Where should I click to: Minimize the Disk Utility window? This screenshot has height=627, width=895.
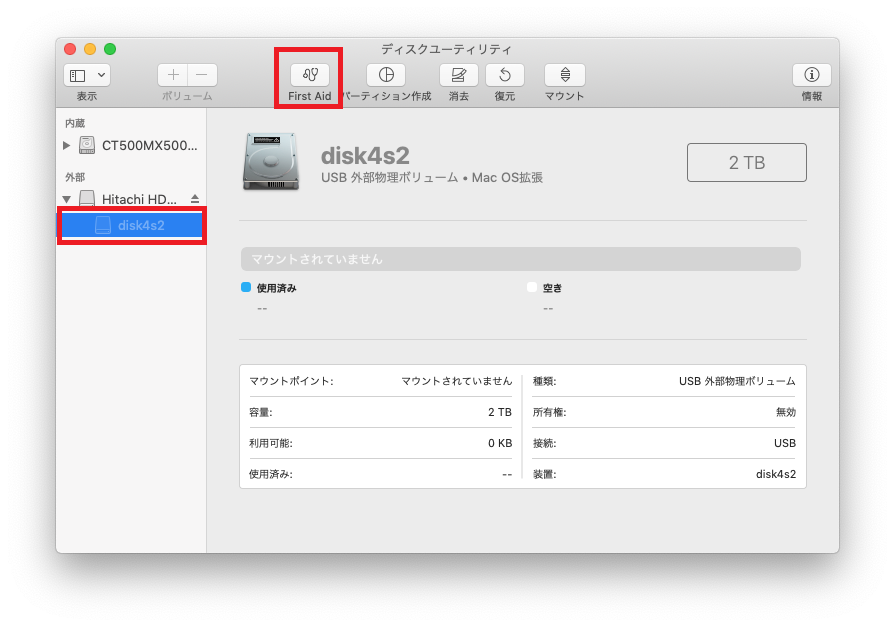[90, 49]
